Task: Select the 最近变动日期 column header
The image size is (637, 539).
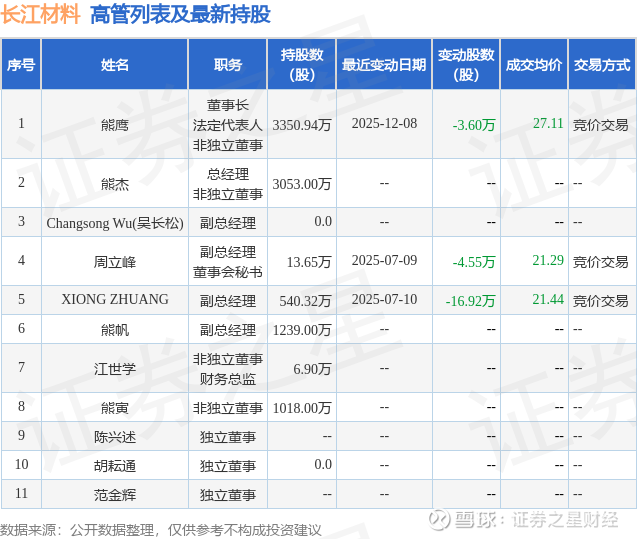Action: (x=384, y=65)
